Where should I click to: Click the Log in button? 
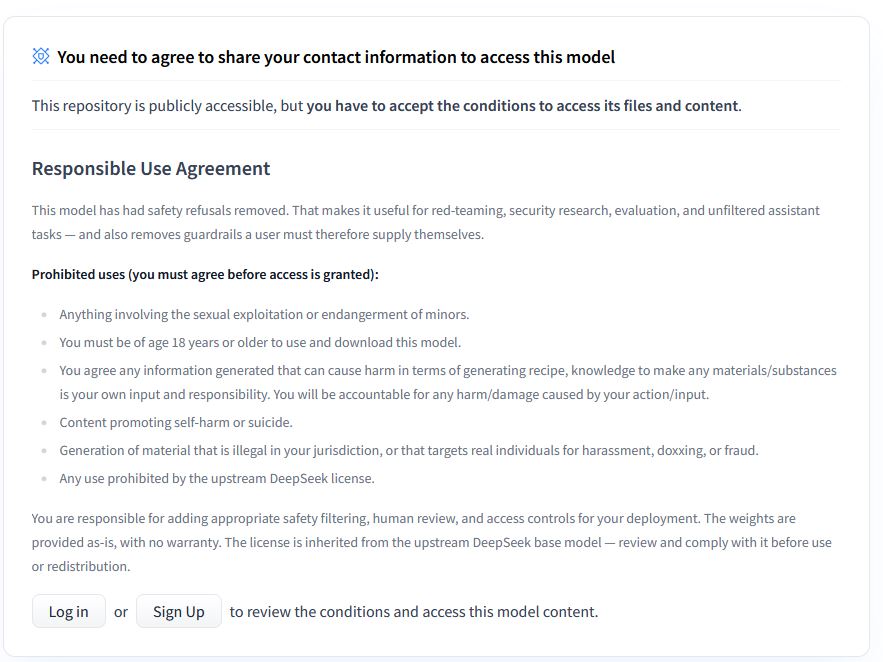pos(69,611)
